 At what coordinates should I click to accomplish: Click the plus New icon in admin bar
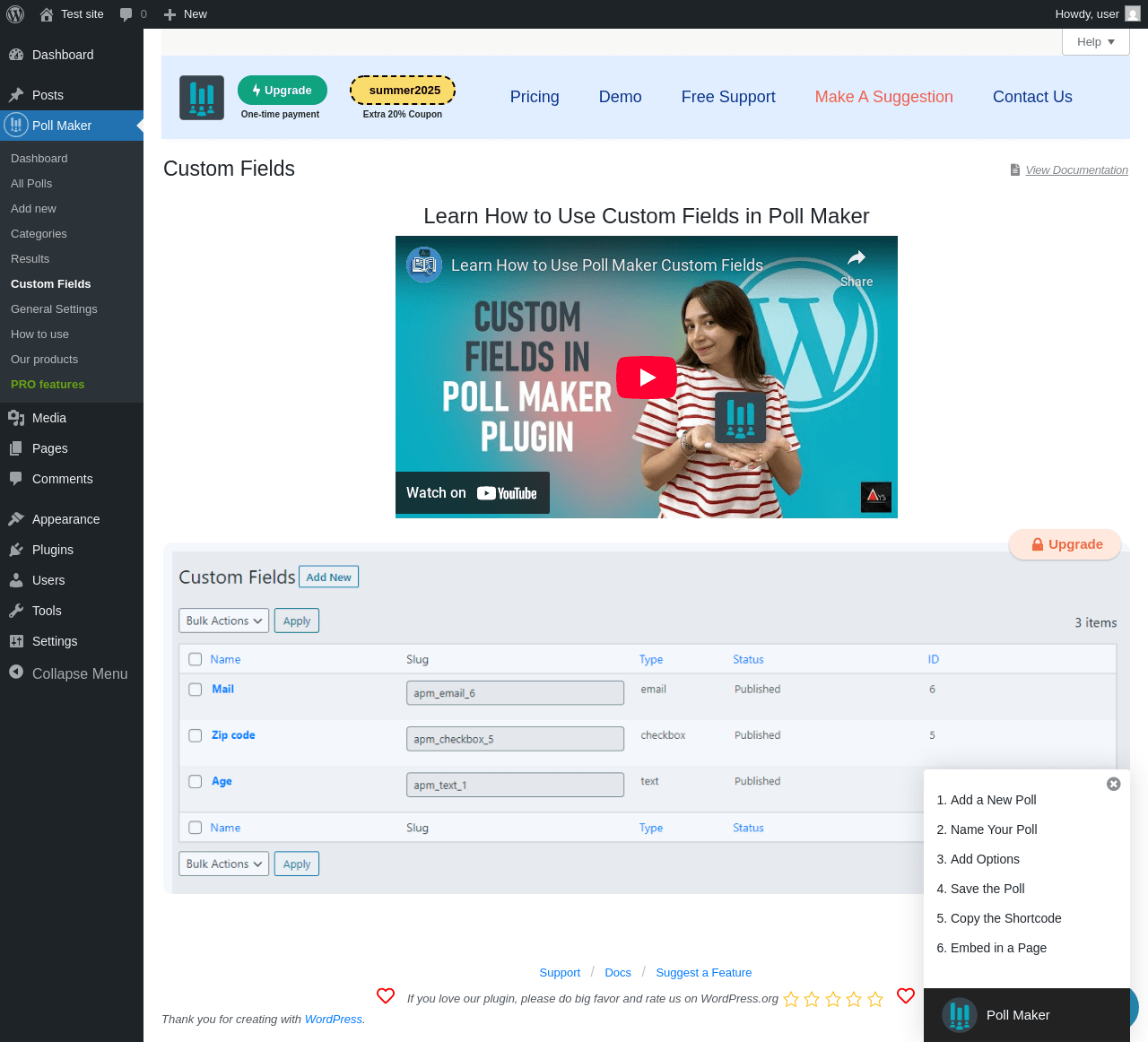170,14
